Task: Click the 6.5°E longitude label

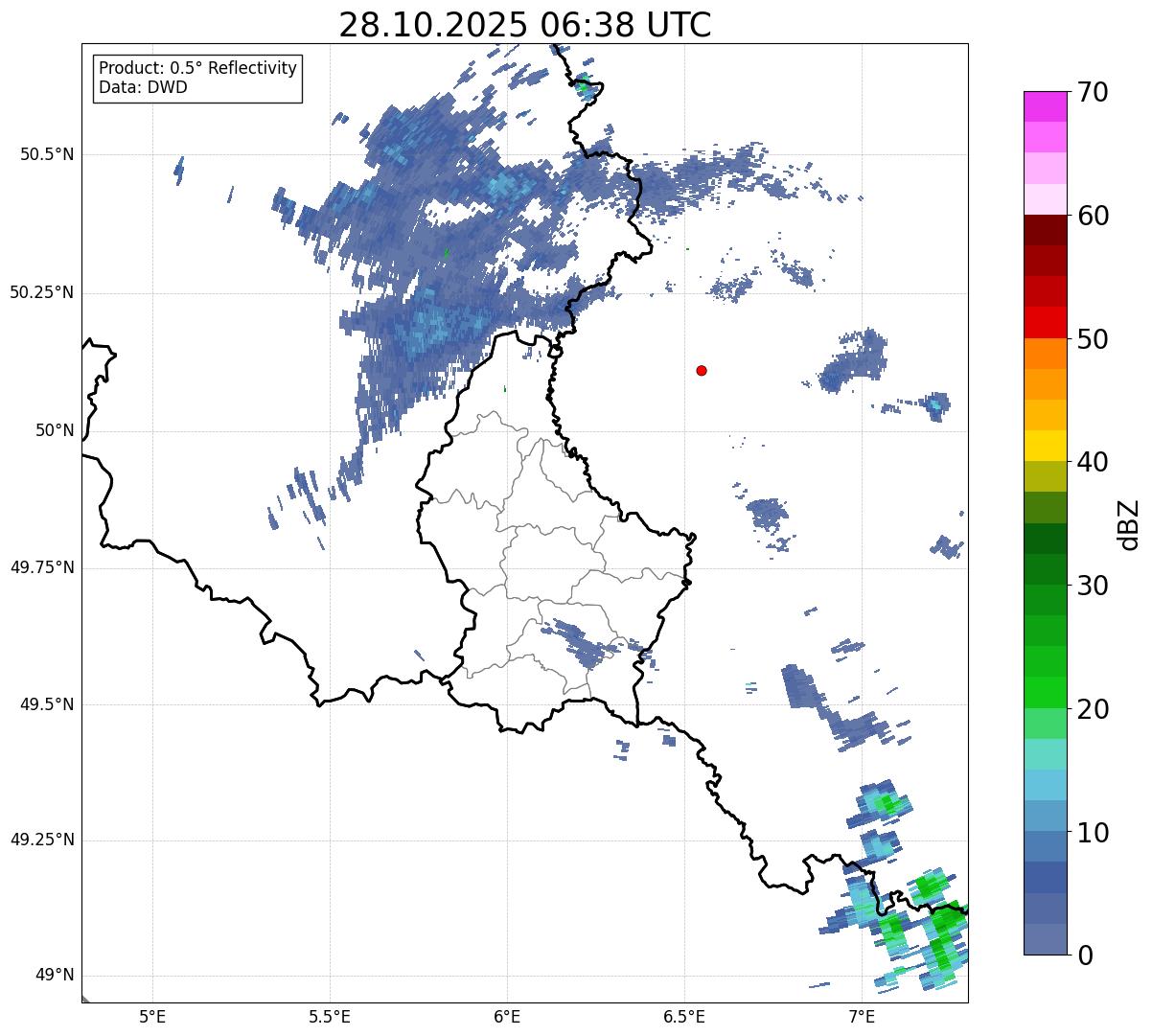Action: pyautogui.click(x=684, y=1016)
